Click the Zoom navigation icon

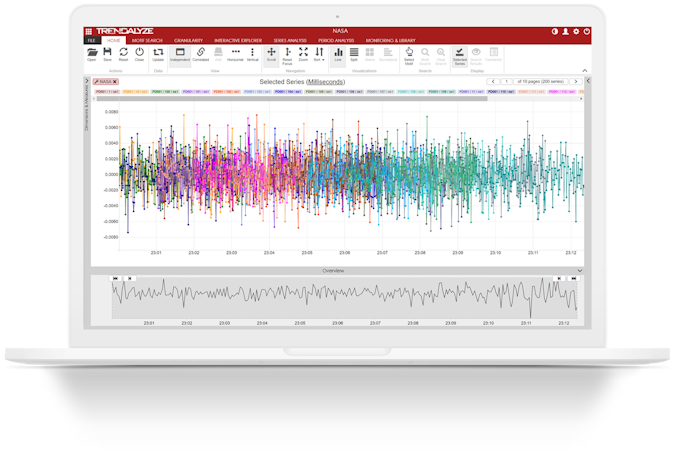click(x=303, y=54)
